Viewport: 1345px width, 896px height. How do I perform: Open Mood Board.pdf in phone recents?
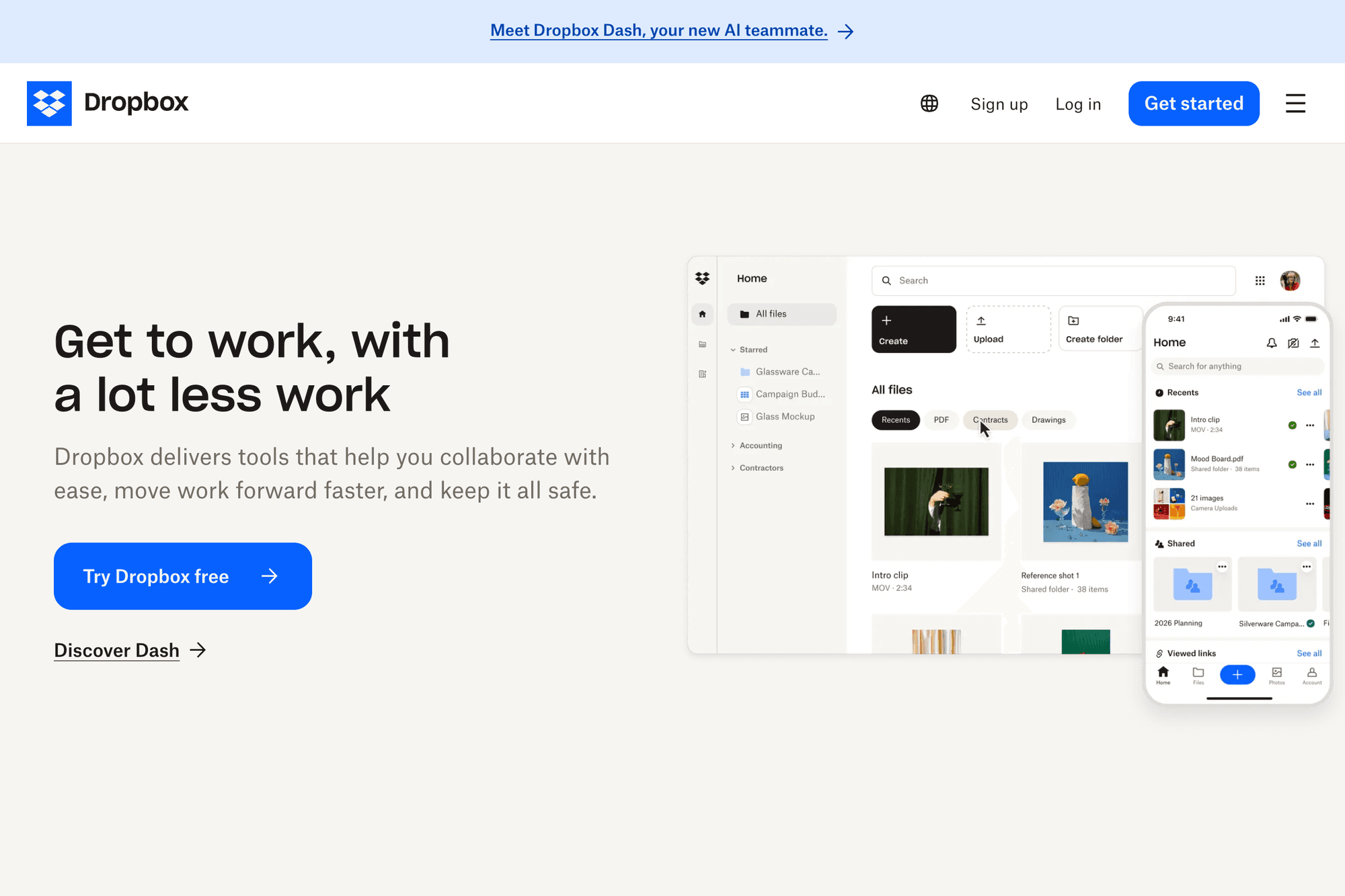pos(1217,464)
